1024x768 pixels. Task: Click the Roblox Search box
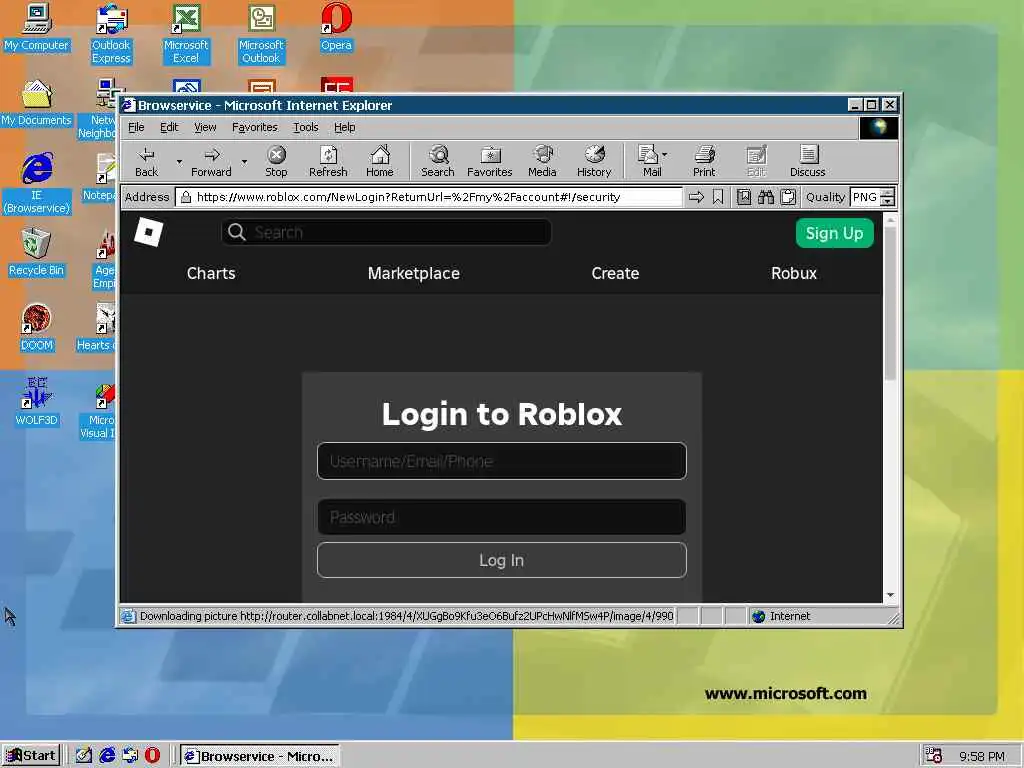pos(387,232)
